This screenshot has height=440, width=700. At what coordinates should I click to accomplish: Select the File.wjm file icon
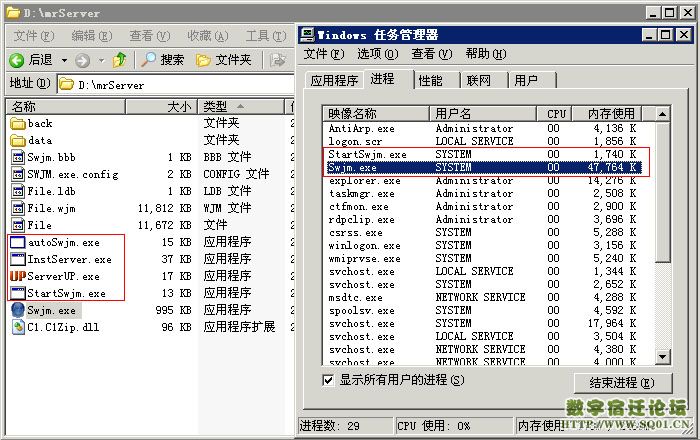(x=18, y=208)
